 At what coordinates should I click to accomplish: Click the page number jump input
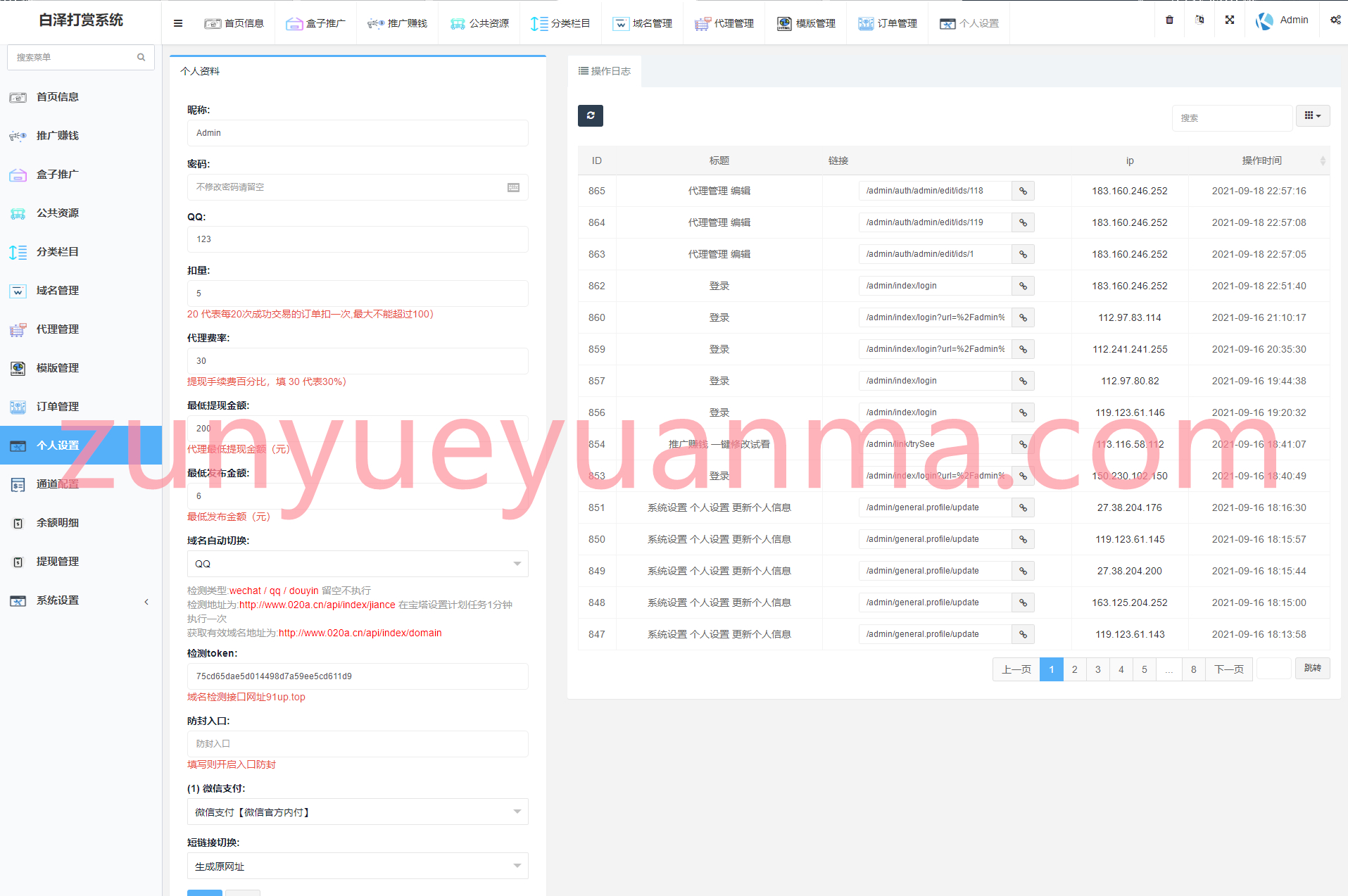coord(1274,668)
